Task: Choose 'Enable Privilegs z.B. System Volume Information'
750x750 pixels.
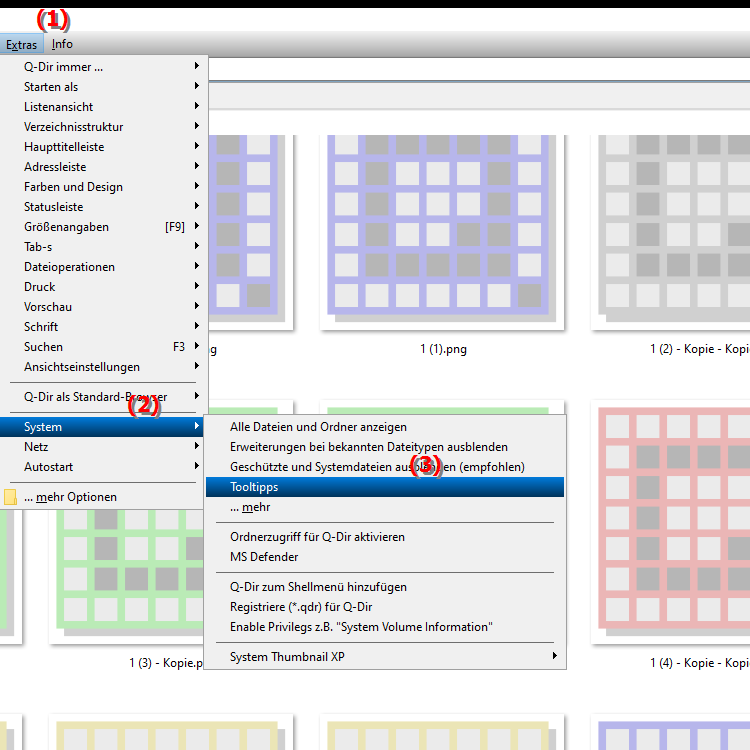Action: click(385, 628)
